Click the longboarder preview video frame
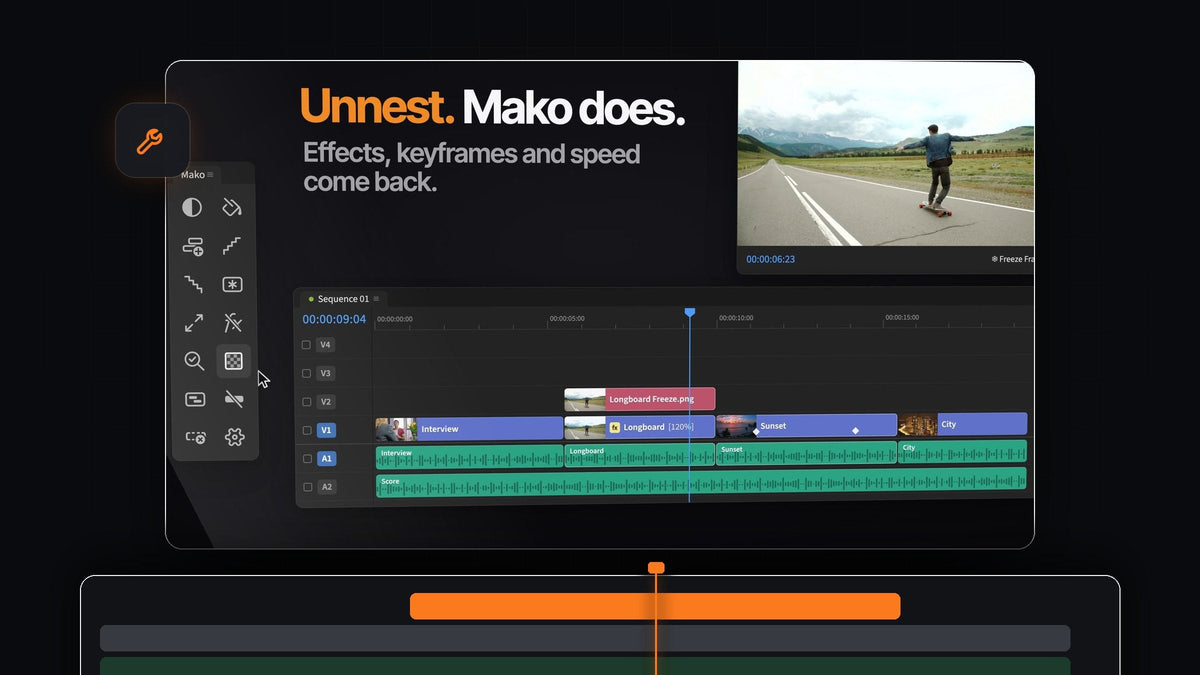The width and height of the screenshot is (1200, 675). tap(886, 154)
